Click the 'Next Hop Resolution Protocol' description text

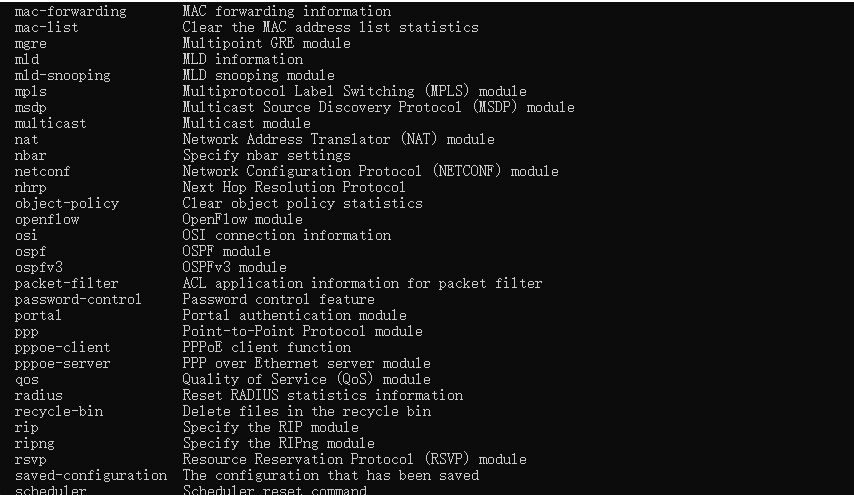[294, 188]
